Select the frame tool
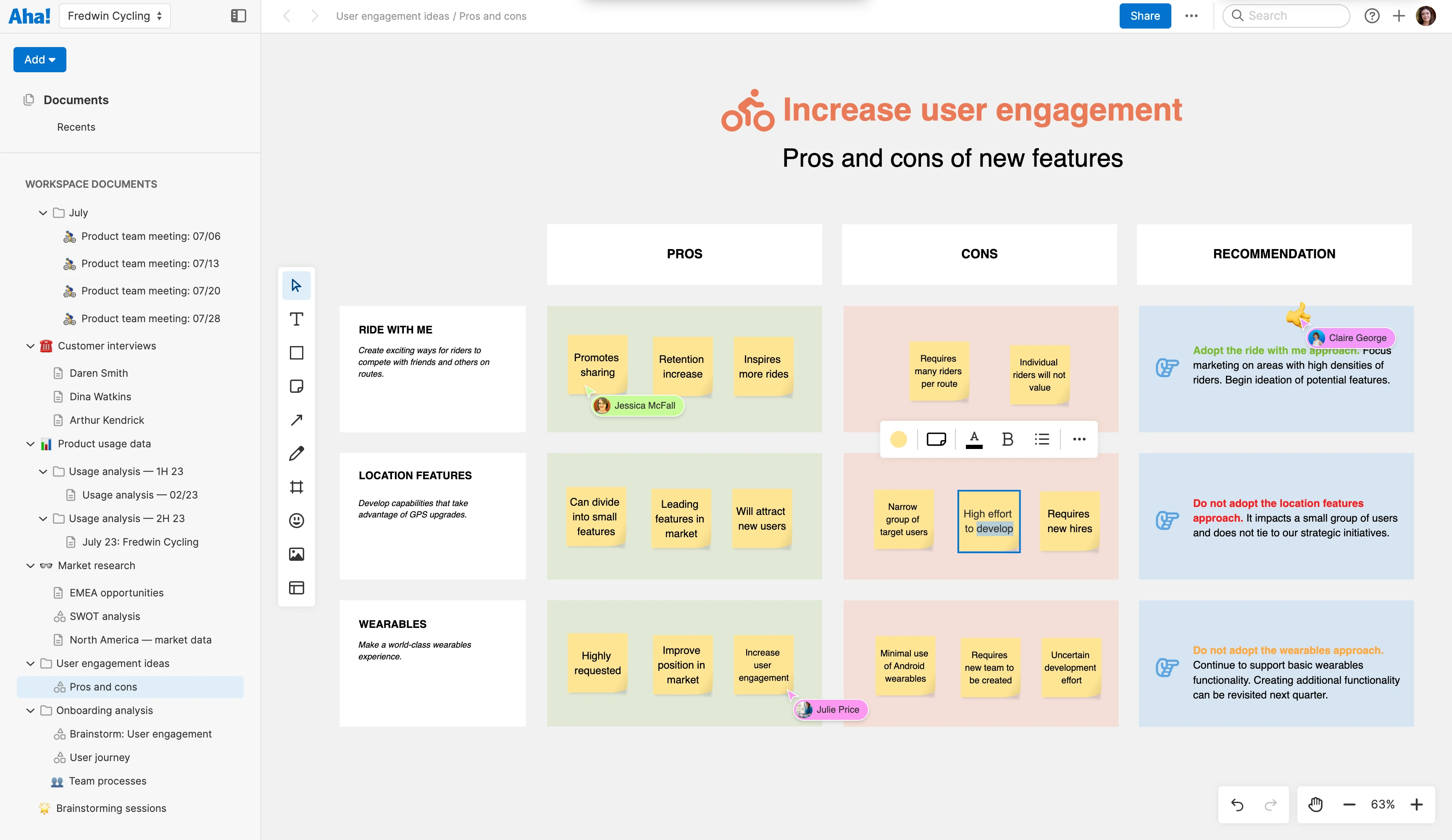 coord(296,487)
